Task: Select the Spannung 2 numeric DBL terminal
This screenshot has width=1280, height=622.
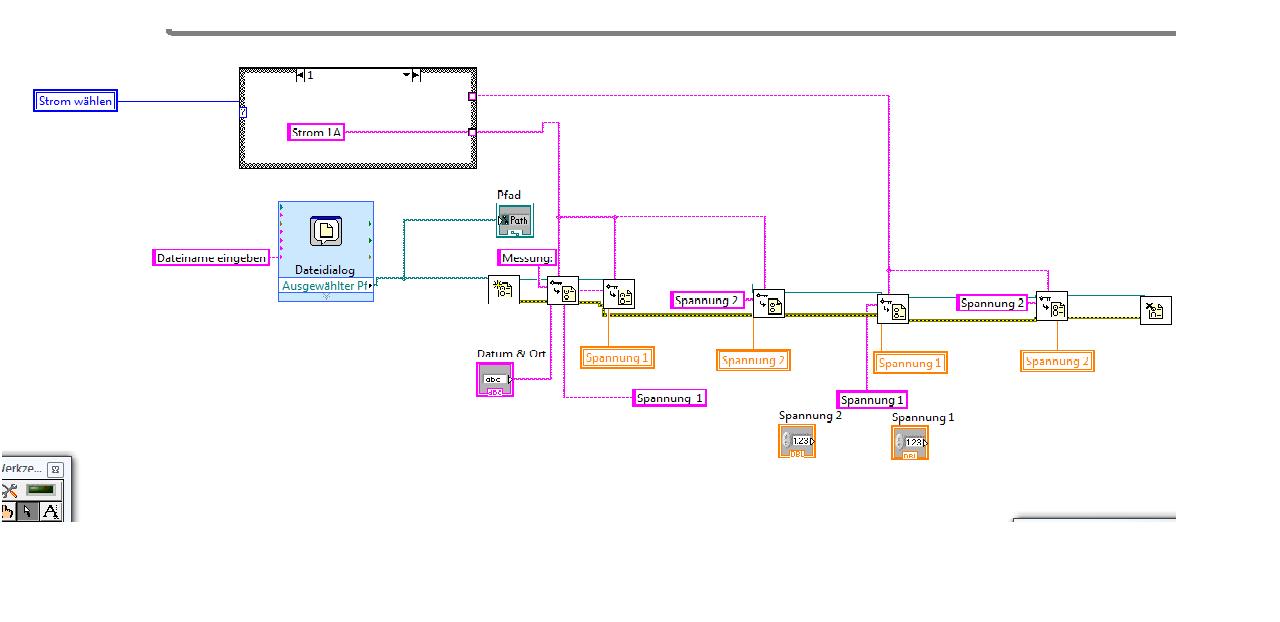Action: [797, 441]
